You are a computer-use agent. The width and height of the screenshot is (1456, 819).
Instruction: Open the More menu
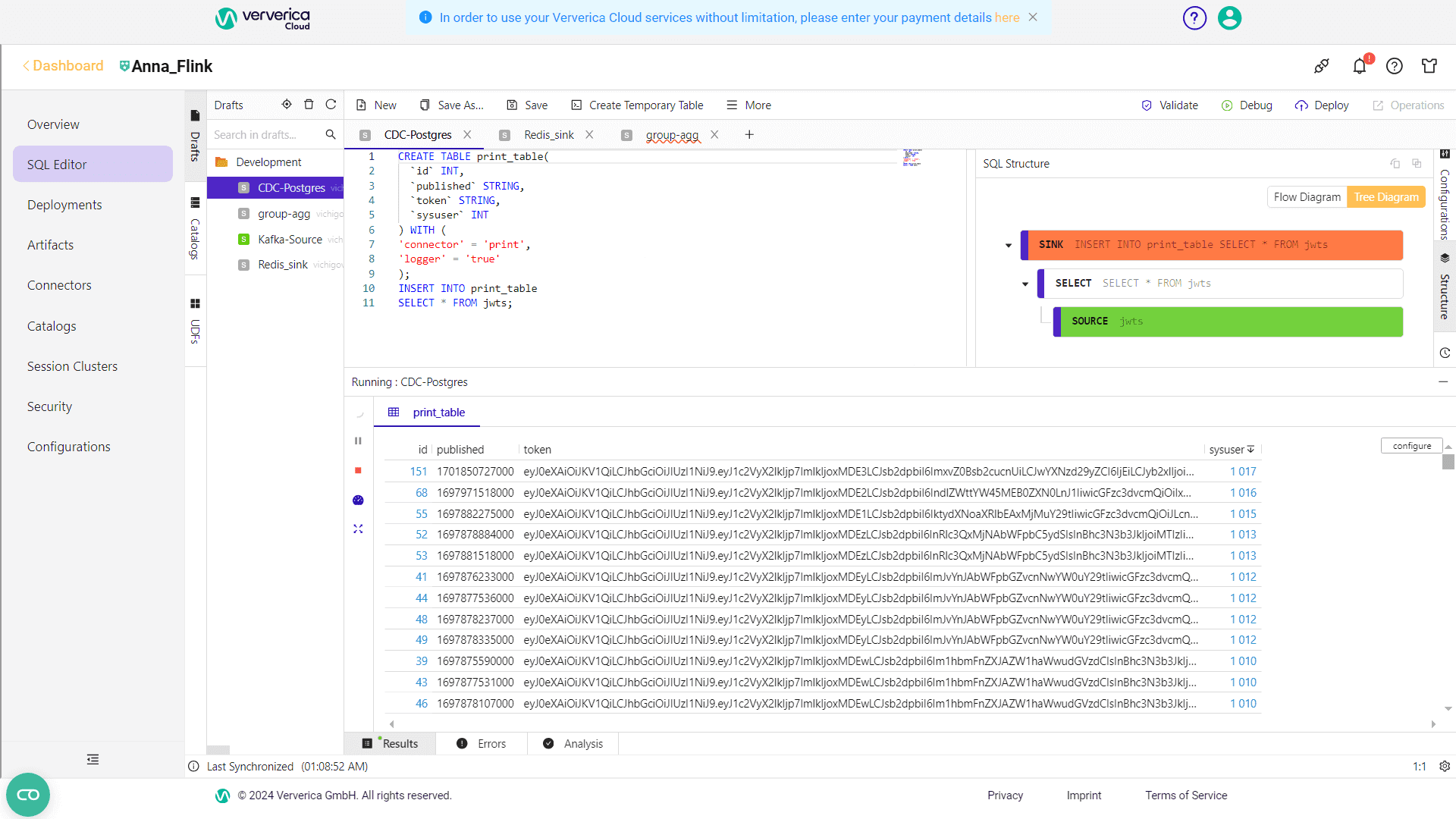748,105
